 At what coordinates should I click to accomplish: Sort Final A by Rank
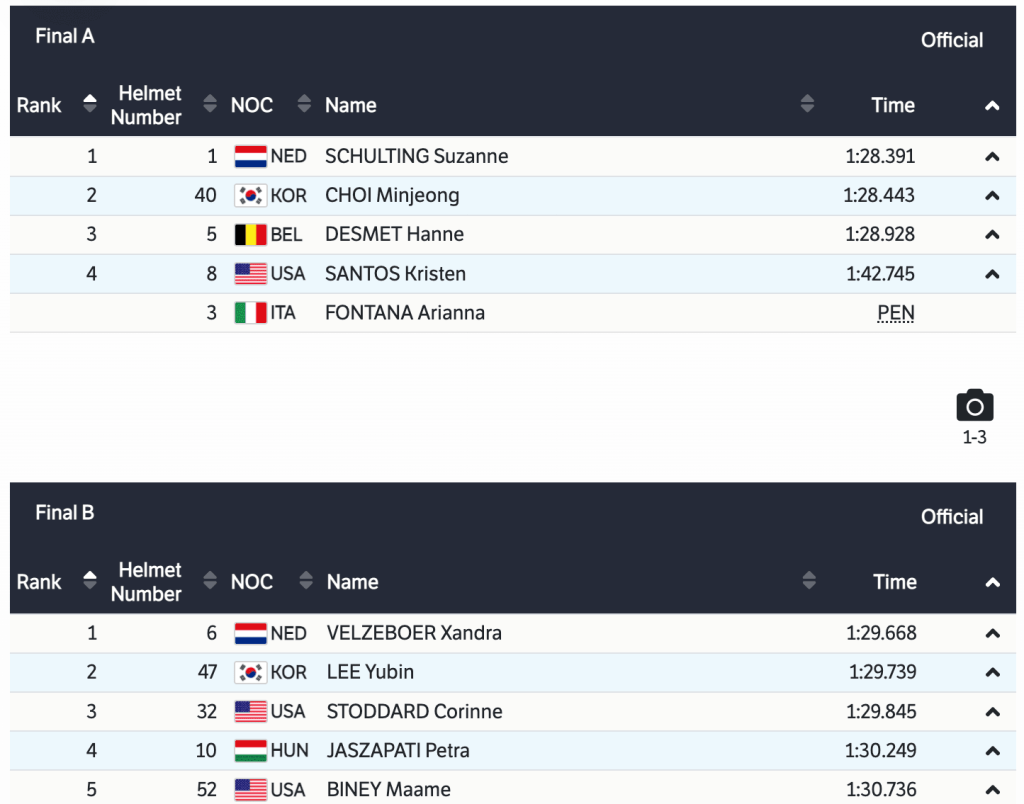coord(90,105)
